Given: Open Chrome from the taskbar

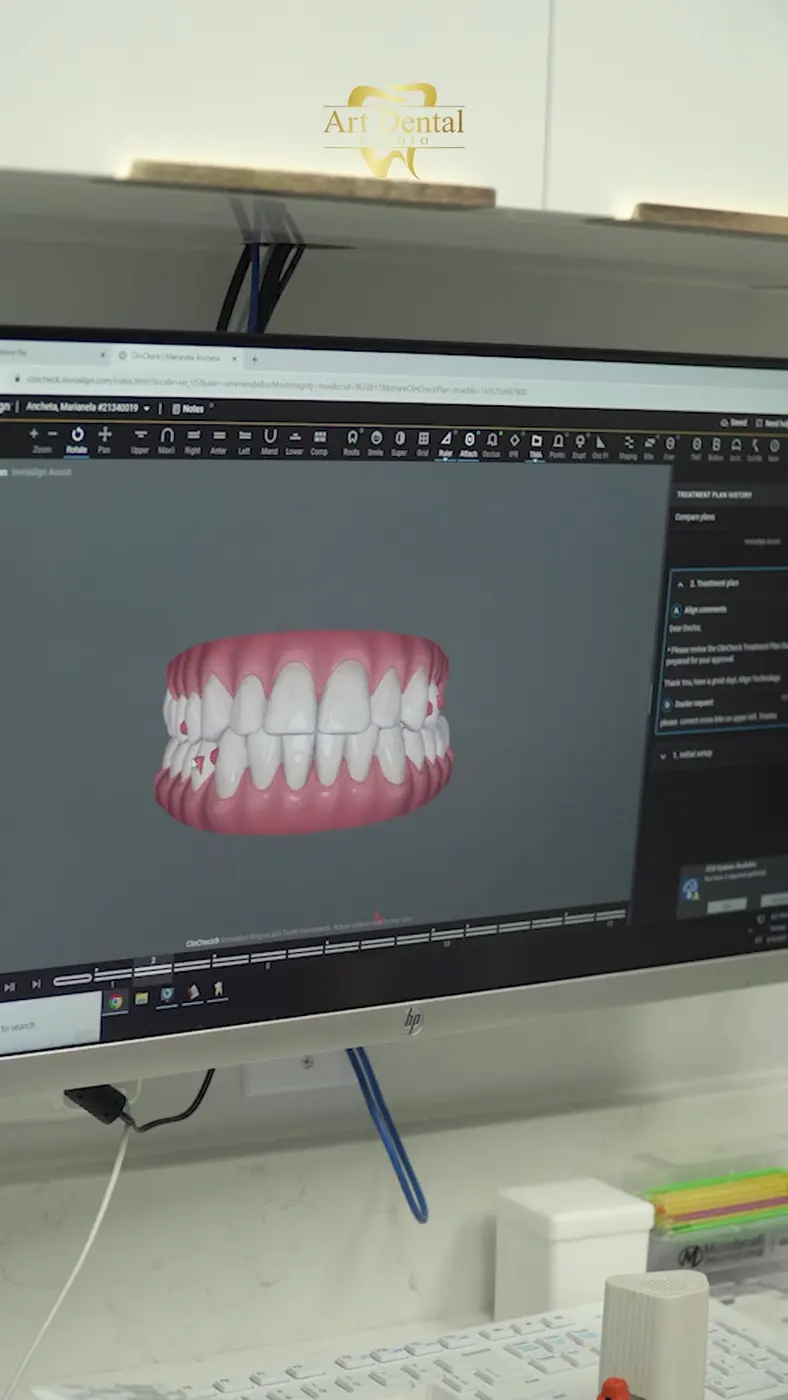Looking at the screenshot, I should (x=116, y=1001).
